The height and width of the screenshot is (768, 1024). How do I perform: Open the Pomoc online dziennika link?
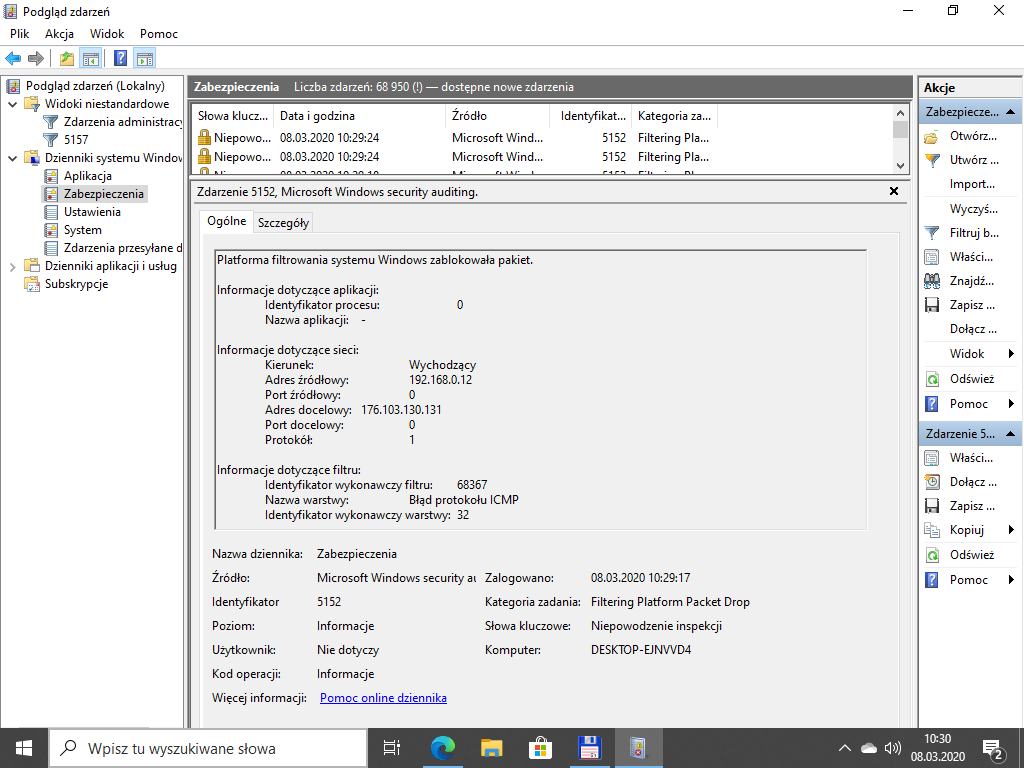[383, 698]
